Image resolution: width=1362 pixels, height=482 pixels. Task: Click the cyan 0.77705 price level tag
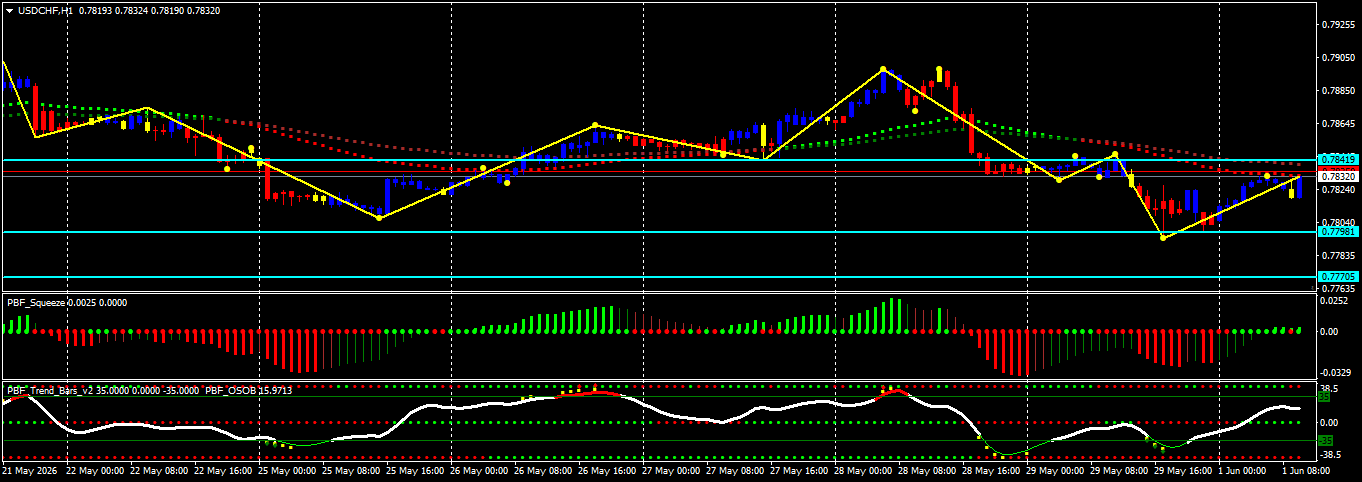click(x=1338, y=276)
